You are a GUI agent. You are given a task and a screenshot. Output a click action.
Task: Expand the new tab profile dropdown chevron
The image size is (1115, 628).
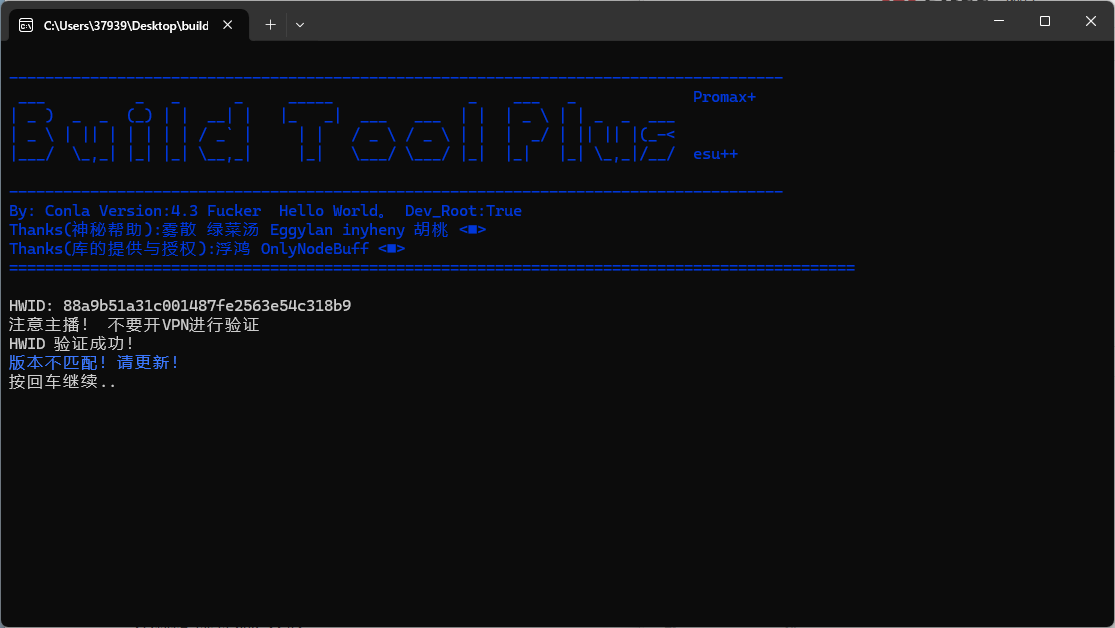pos(300,25)
